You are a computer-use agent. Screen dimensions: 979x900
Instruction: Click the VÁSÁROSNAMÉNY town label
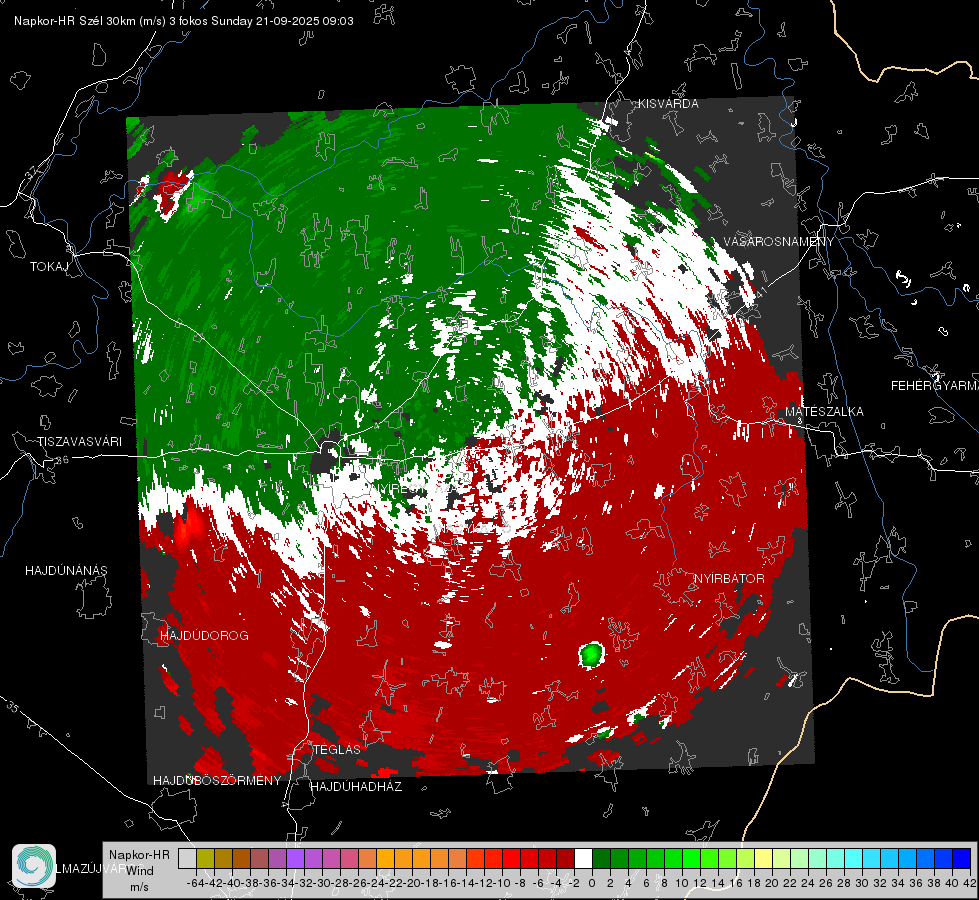(779, 242)
